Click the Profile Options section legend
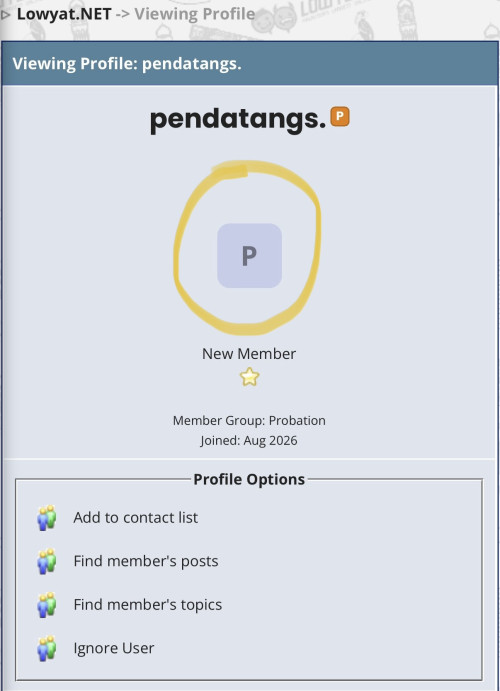The width and height of the screenshot is (500, 691). point(249,479)
